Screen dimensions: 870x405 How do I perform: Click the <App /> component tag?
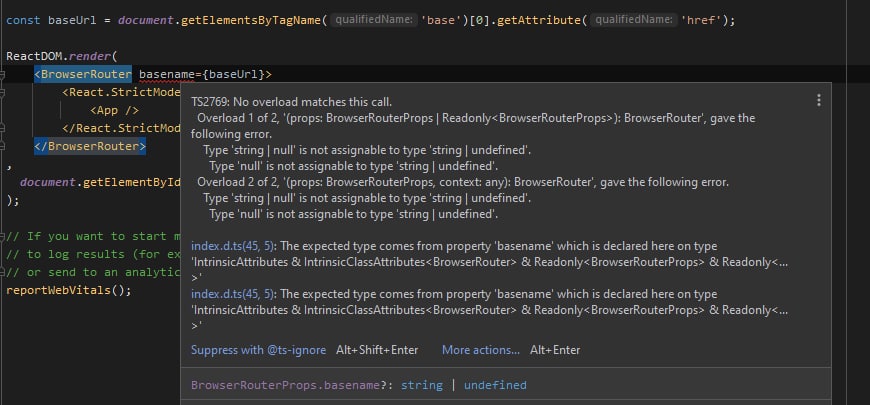(114, 110)
